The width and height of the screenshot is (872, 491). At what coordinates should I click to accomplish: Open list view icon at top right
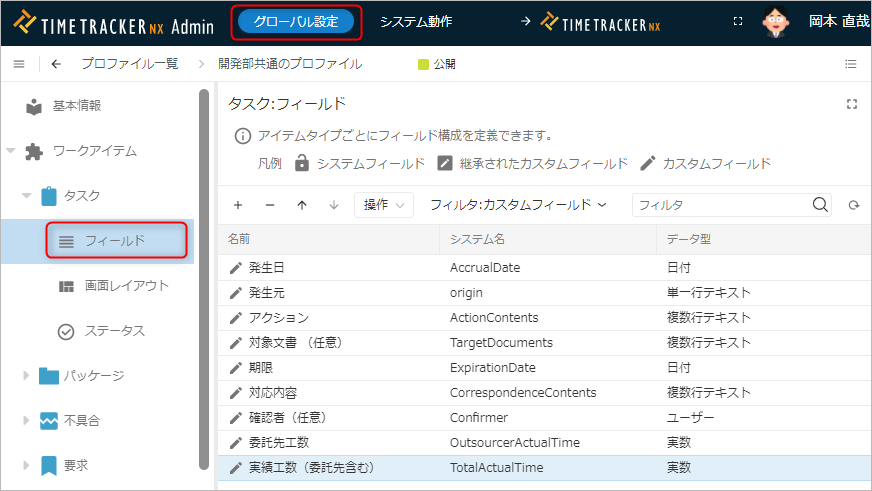coord(851,64)
